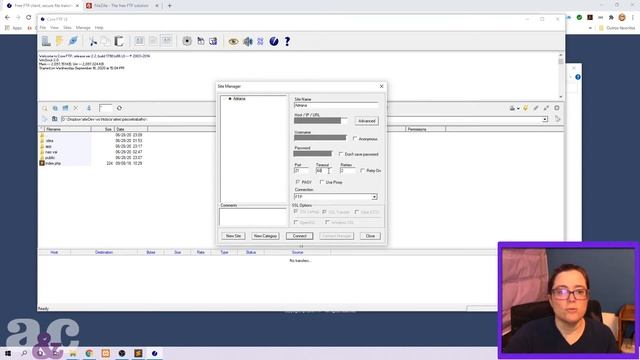The height and width of the screenshot is (360, 640).
Task: Open the remote path dropdown arrow
Action: 545,120
